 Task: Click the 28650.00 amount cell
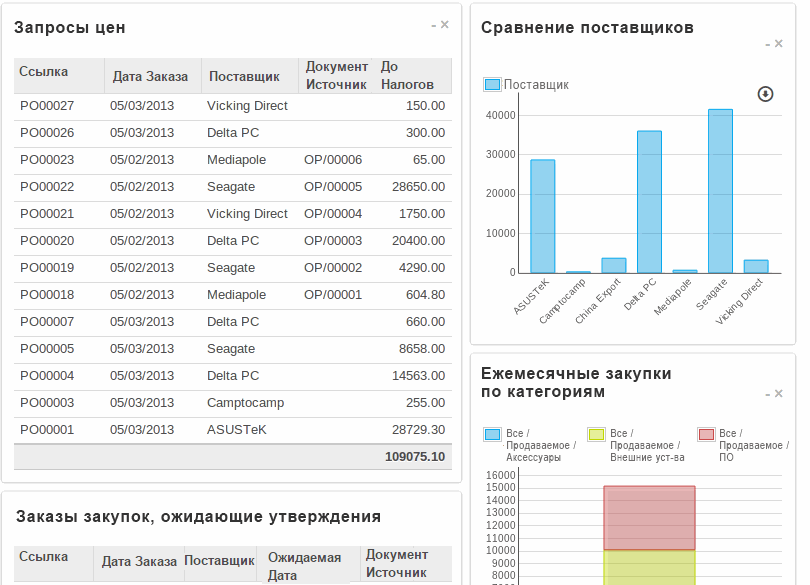click(418, 187)
